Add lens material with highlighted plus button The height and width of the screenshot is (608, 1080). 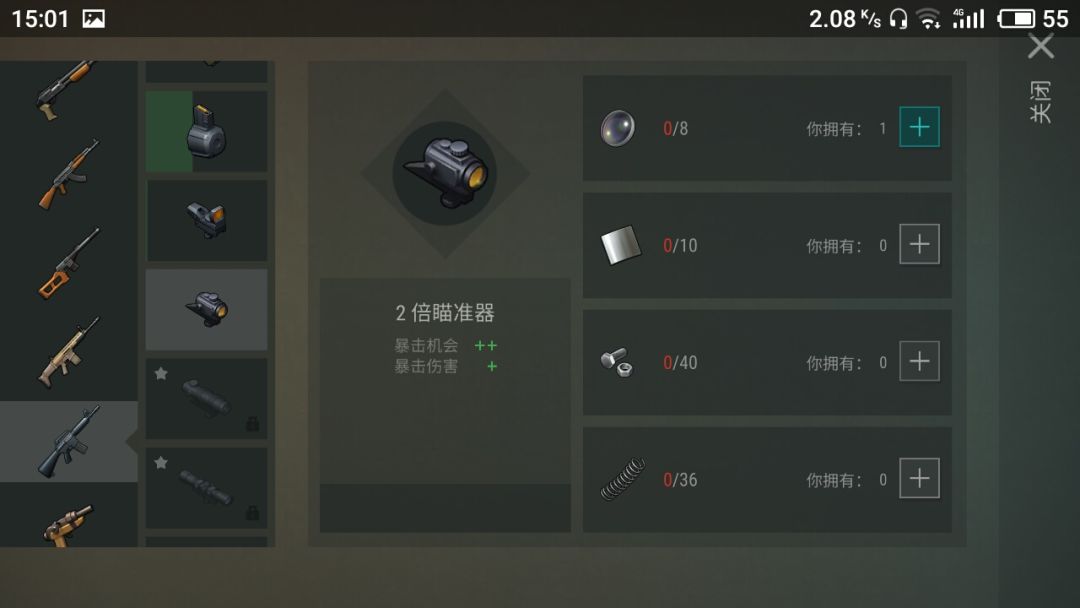[920, 127]
